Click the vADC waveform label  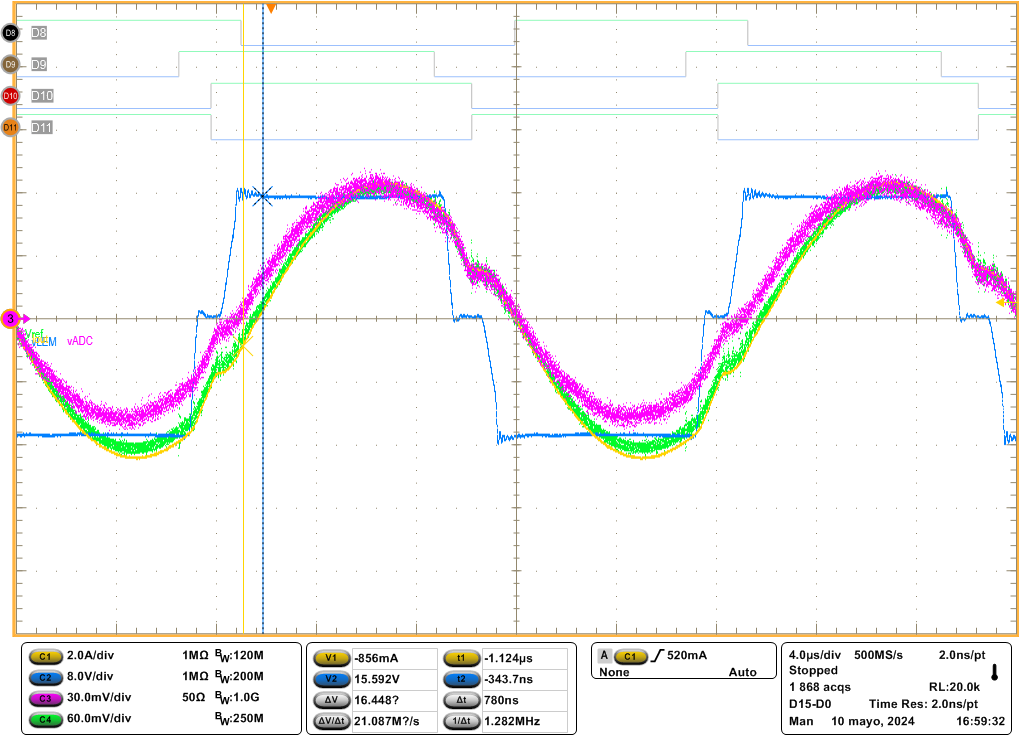click(80, 342)
